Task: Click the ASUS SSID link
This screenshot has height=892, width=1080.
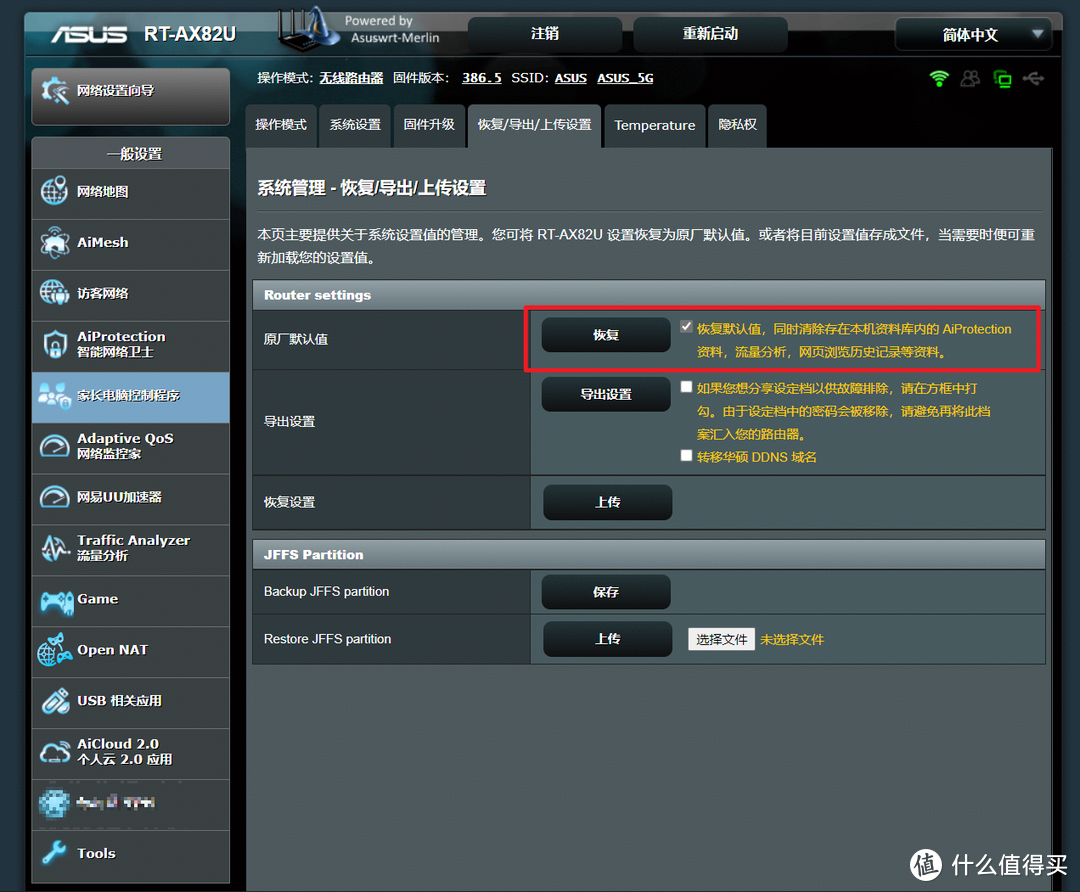Action: (571, 78)
